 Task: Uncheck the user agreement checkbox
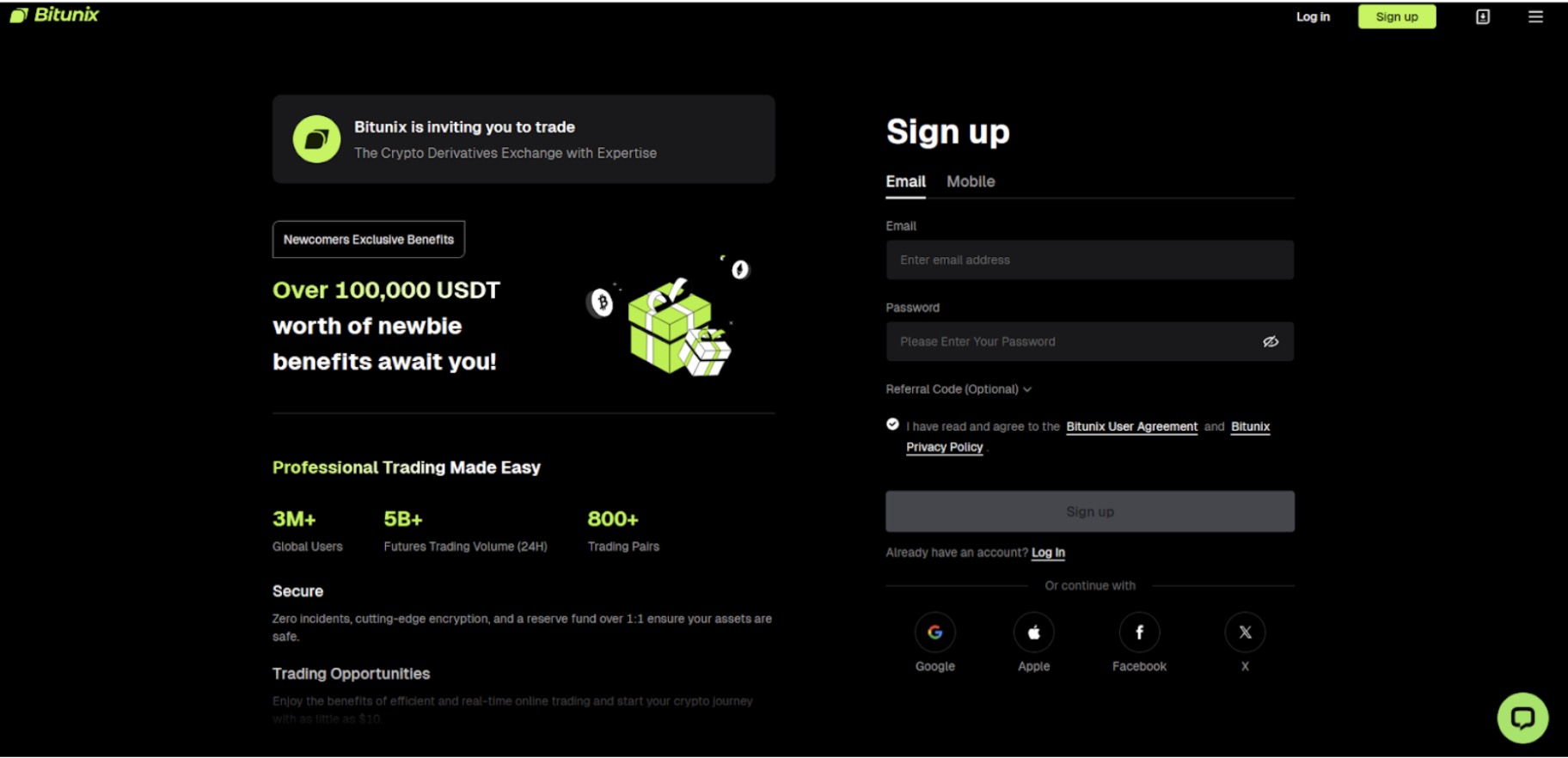(x=892, y=425)
